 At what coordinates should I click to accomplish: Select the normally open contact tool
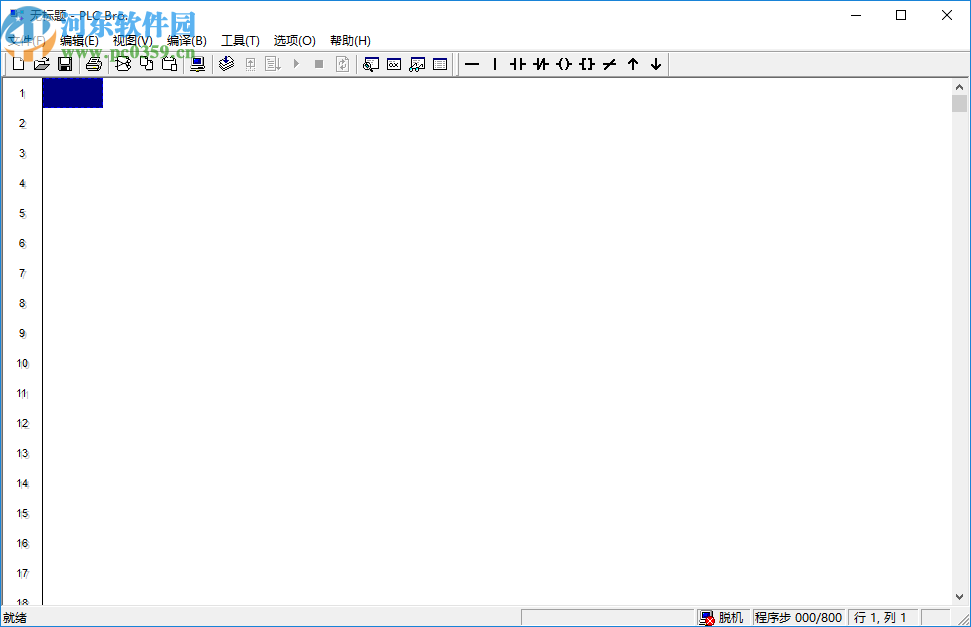pyautogui.click(x=517, y=64)
